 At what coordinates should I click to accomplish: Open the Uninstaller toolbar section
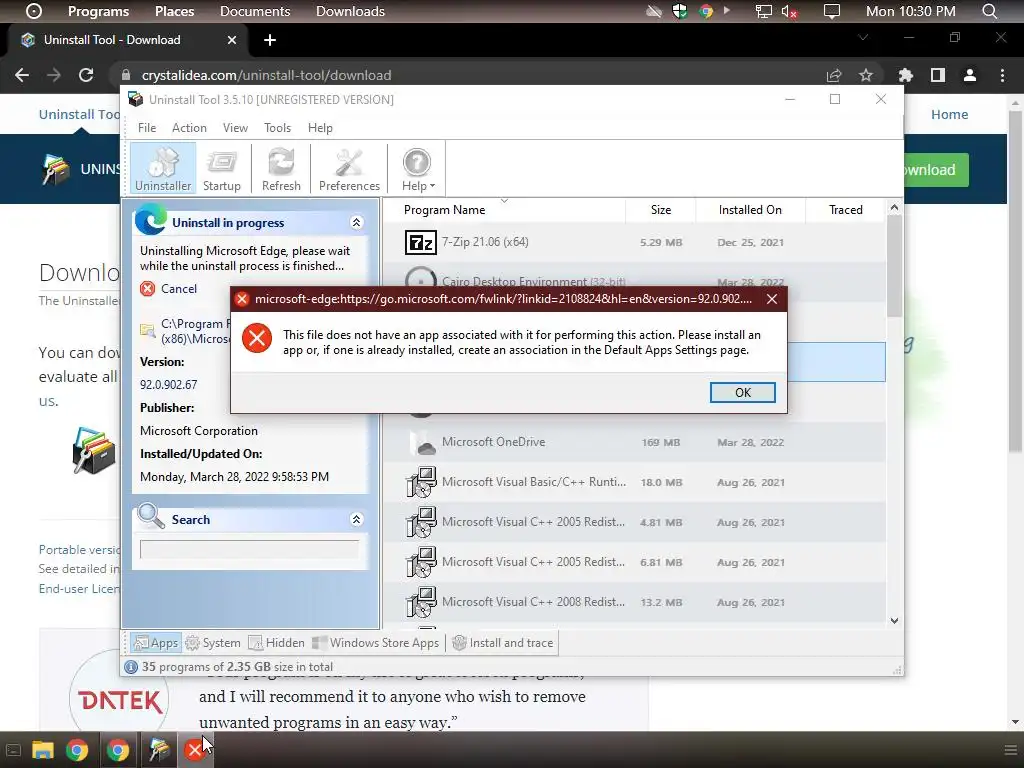(x=163, y=168)
